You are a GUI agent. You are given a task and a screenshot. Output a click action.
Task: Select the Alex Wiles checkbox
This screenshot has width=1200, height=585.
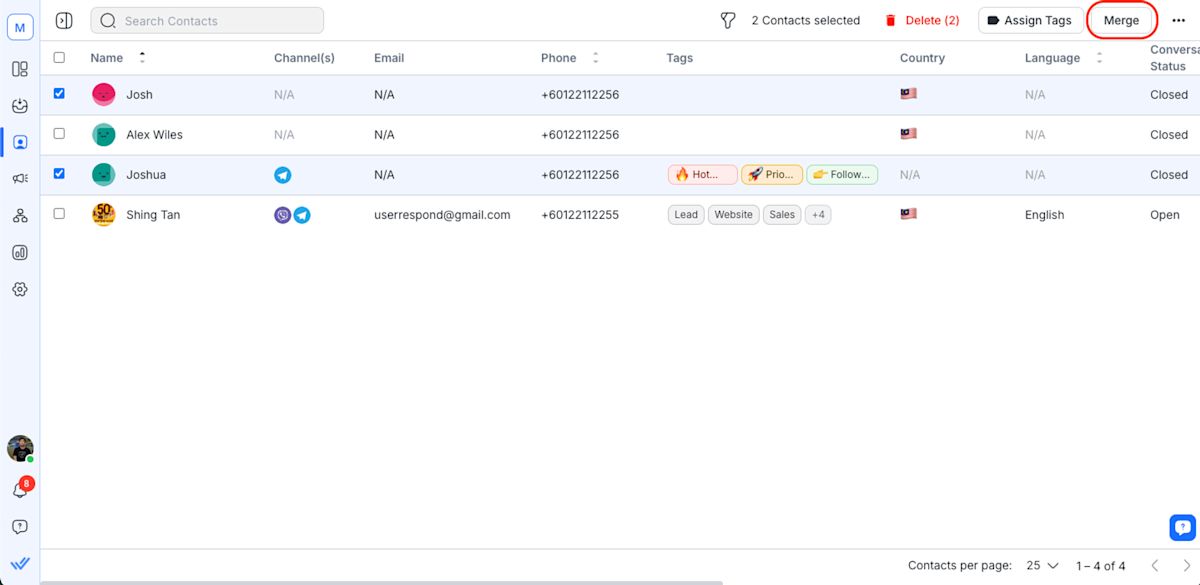tap(59, 134)
